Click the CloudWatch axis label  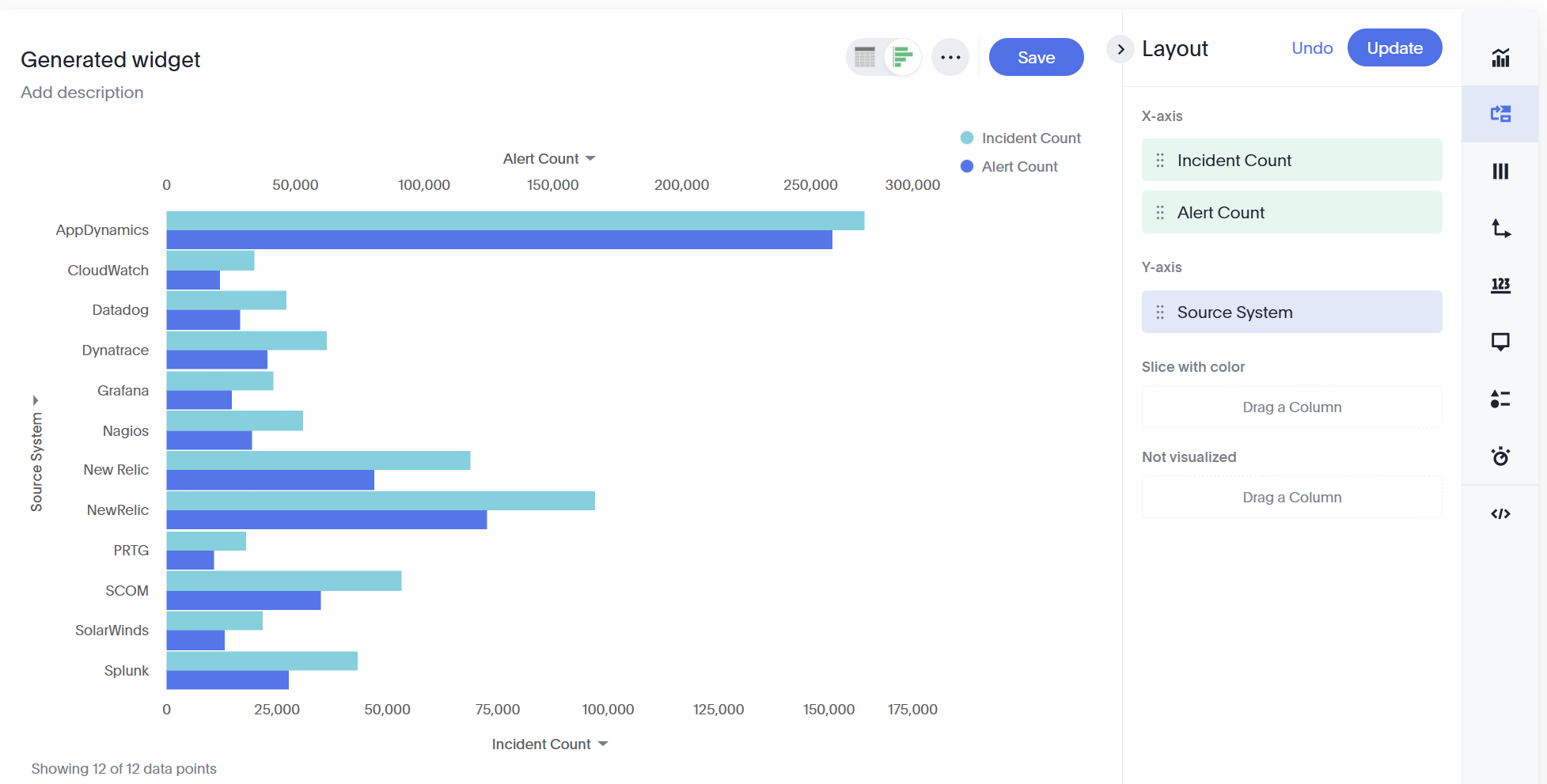tap(108, 271)
